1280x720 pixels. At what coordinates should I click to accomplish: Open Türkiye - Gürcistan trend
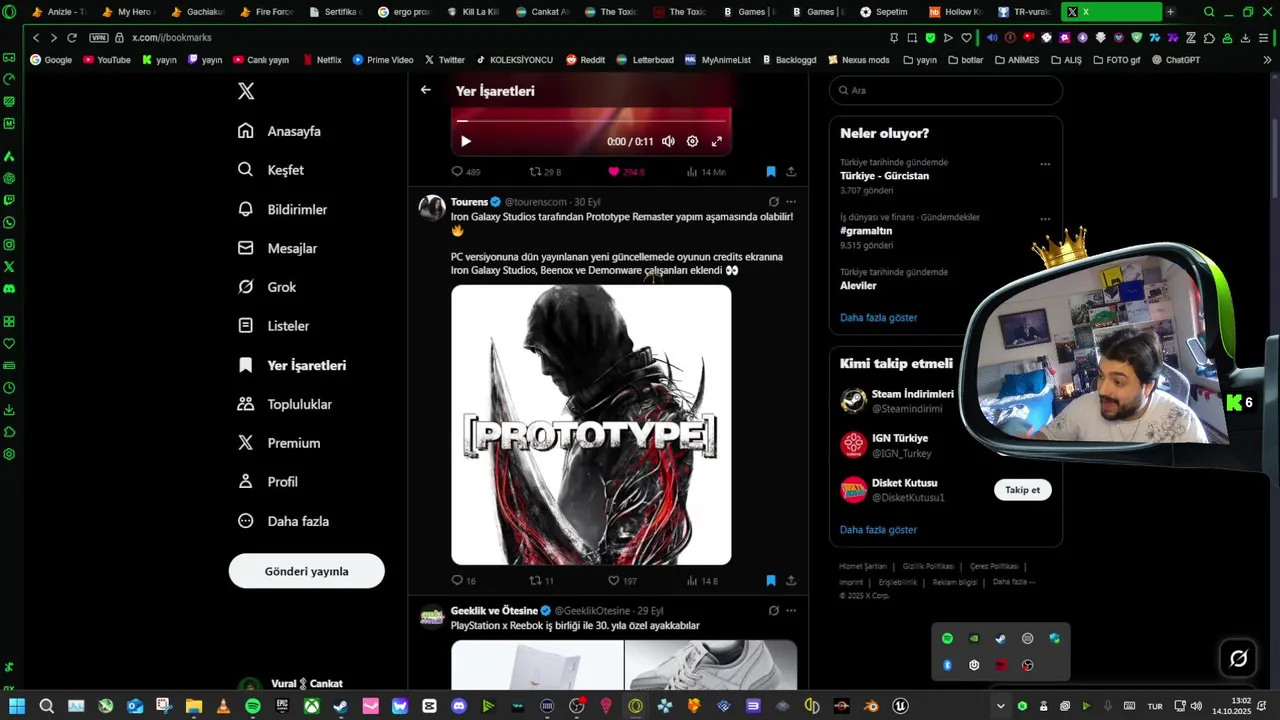(884, 176)
